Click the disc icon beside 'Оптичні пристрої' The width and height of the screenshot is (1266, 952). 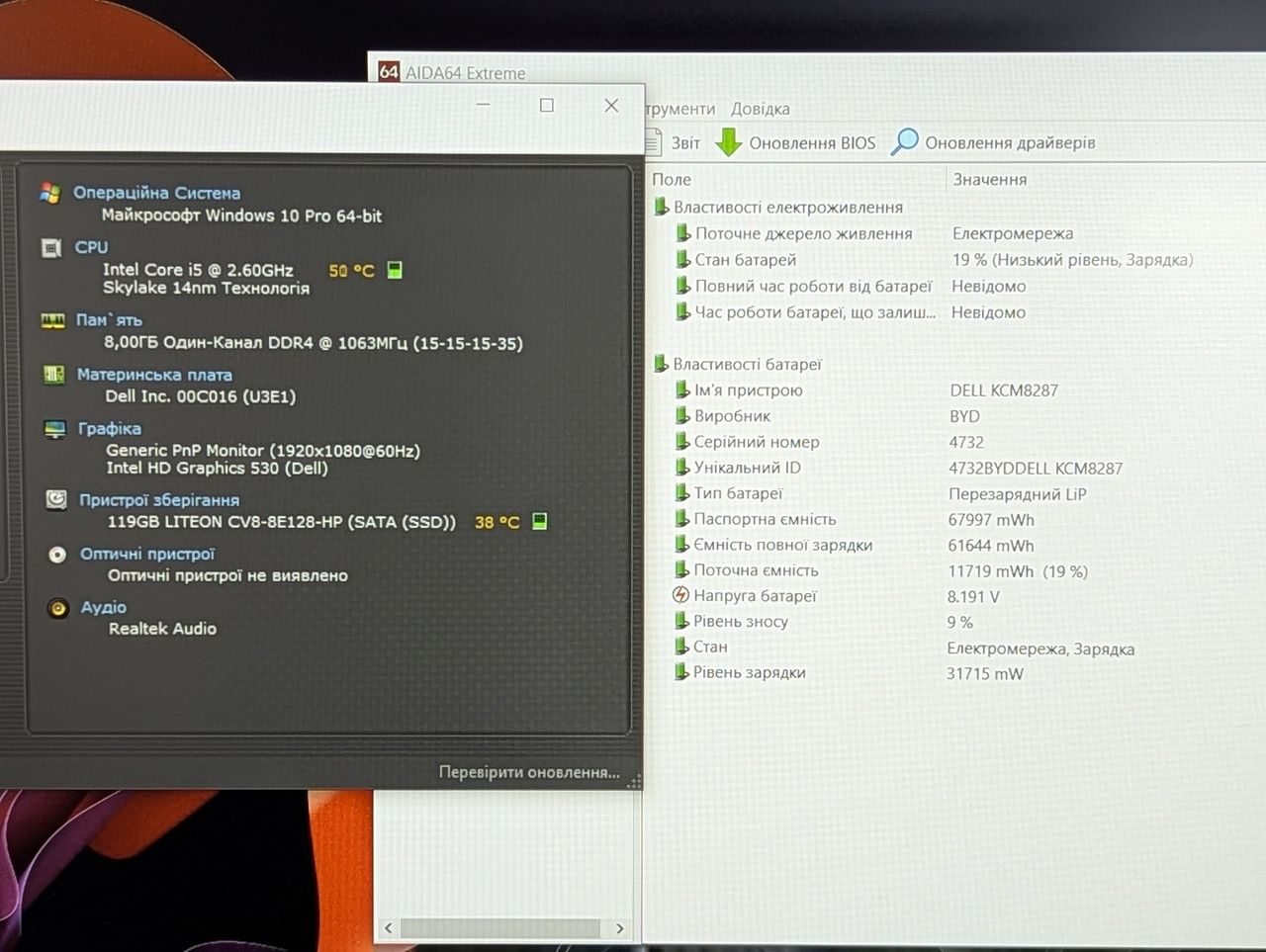(57, 555)
